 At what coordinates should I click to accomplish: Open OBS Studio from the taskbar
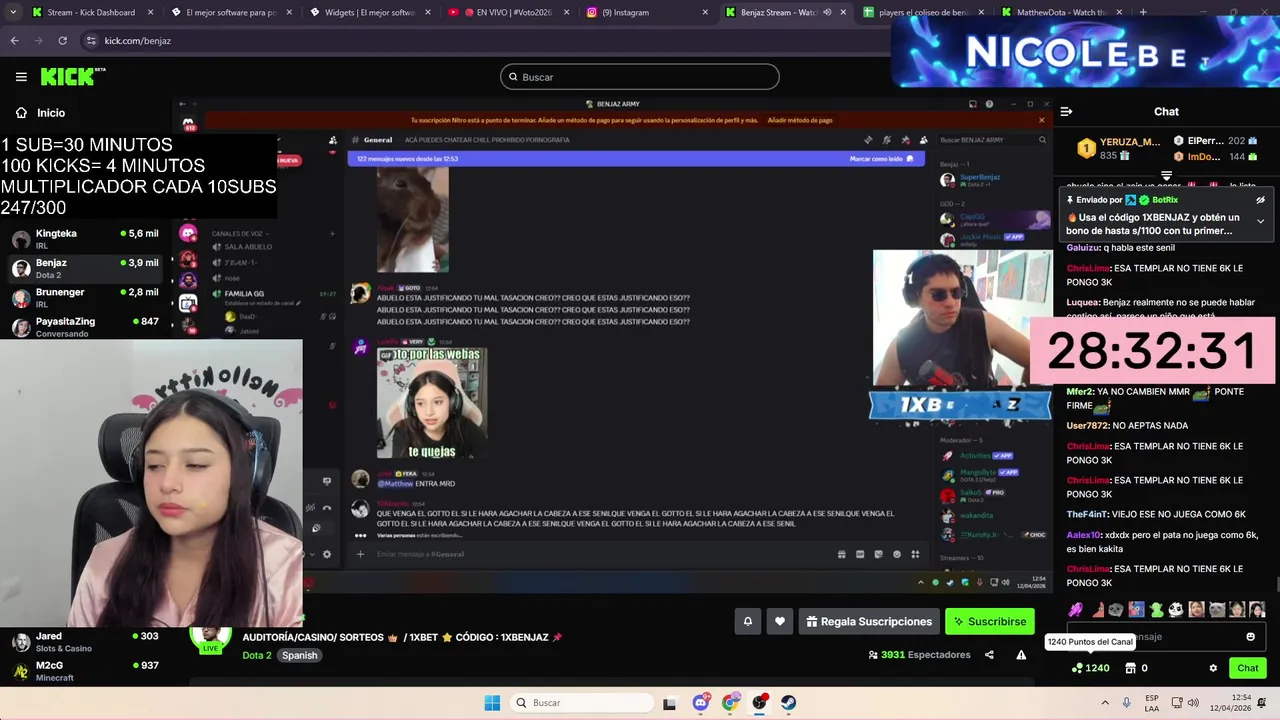point(760,703)
